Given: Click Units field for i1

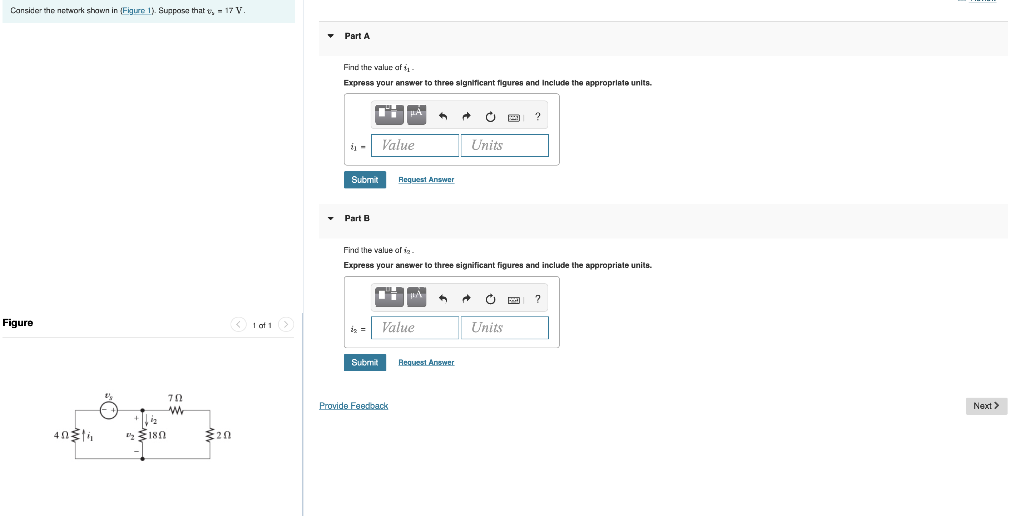Looking at the screenshot, I should click(x=505, y=145).
